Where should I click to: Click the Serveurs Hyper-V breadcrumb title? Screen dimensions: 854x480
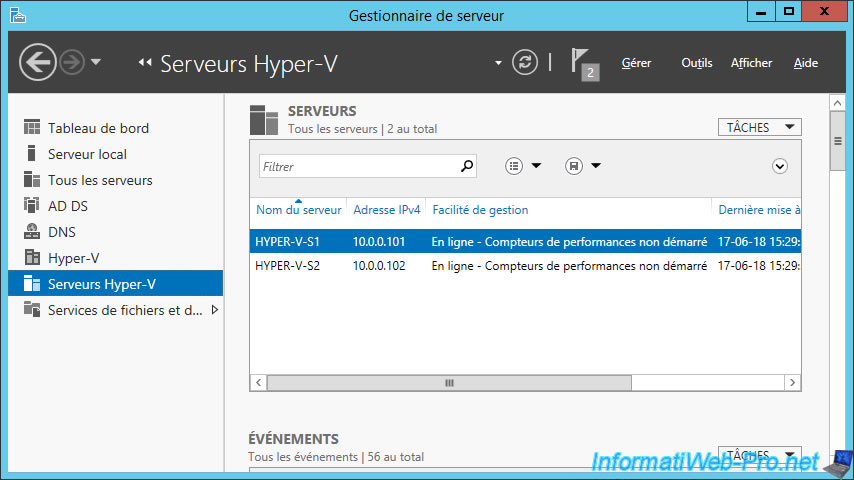coord(249,64)
